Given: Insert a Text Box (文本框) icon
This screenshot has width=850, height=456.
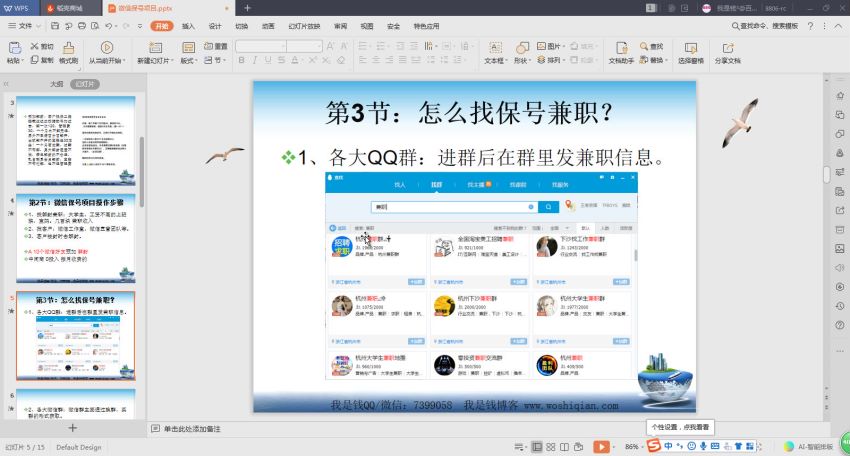Looking at the screenshot, I should point(495,48).
